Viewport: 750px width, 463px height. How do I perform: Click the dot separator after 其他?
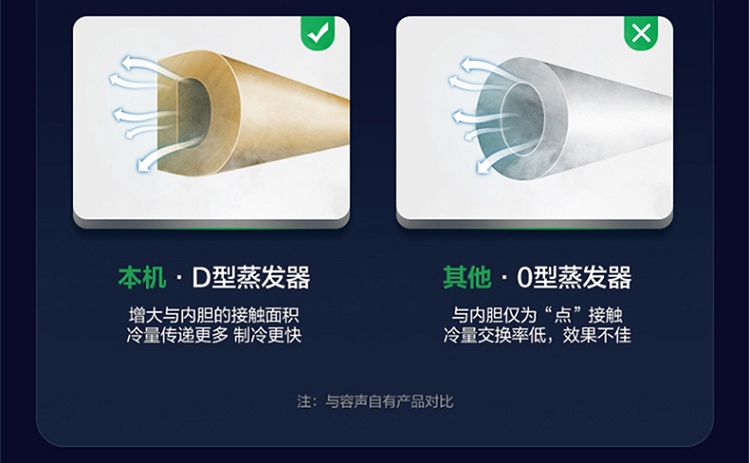504,277
